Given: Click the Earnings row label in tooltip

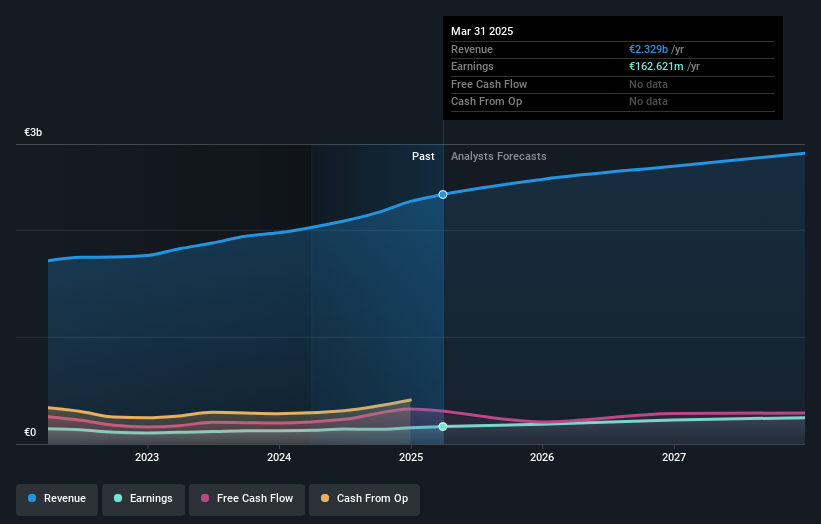Looking at the screenshot, I should (472, 66).
